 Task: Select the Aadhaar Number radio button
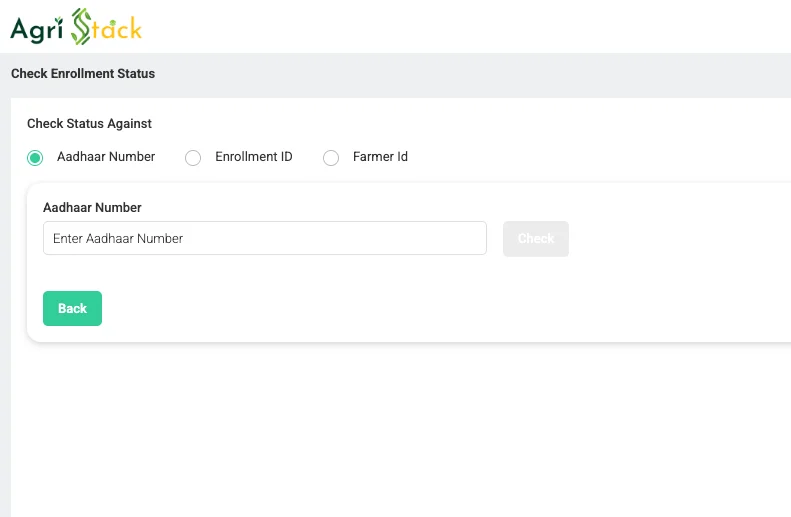pos(35,158)
